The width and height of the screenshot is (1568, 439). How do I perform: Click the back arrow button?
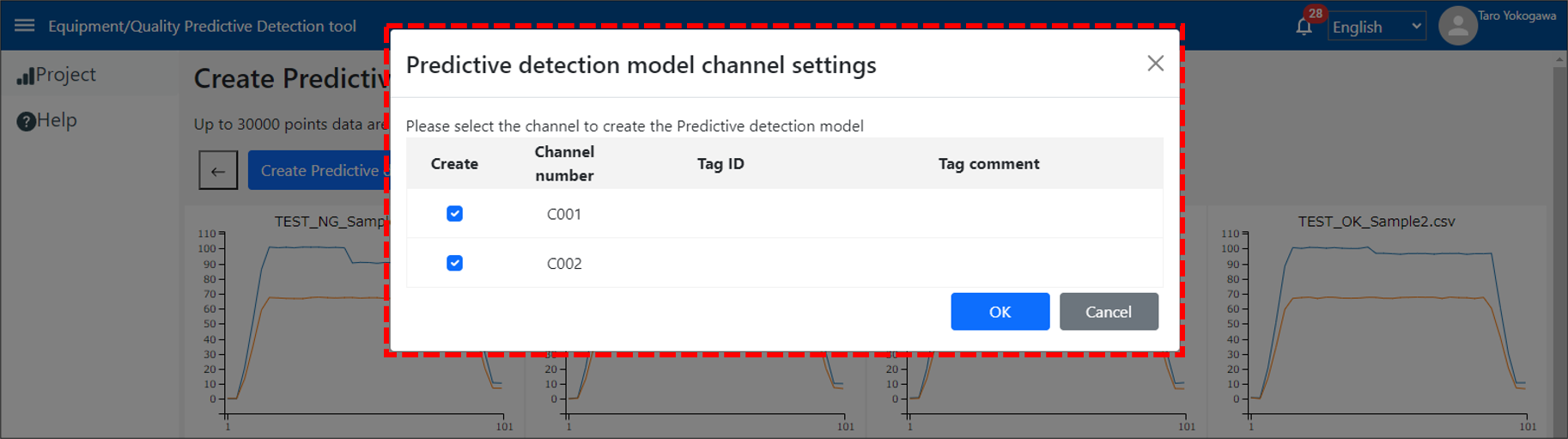point(218,171)
